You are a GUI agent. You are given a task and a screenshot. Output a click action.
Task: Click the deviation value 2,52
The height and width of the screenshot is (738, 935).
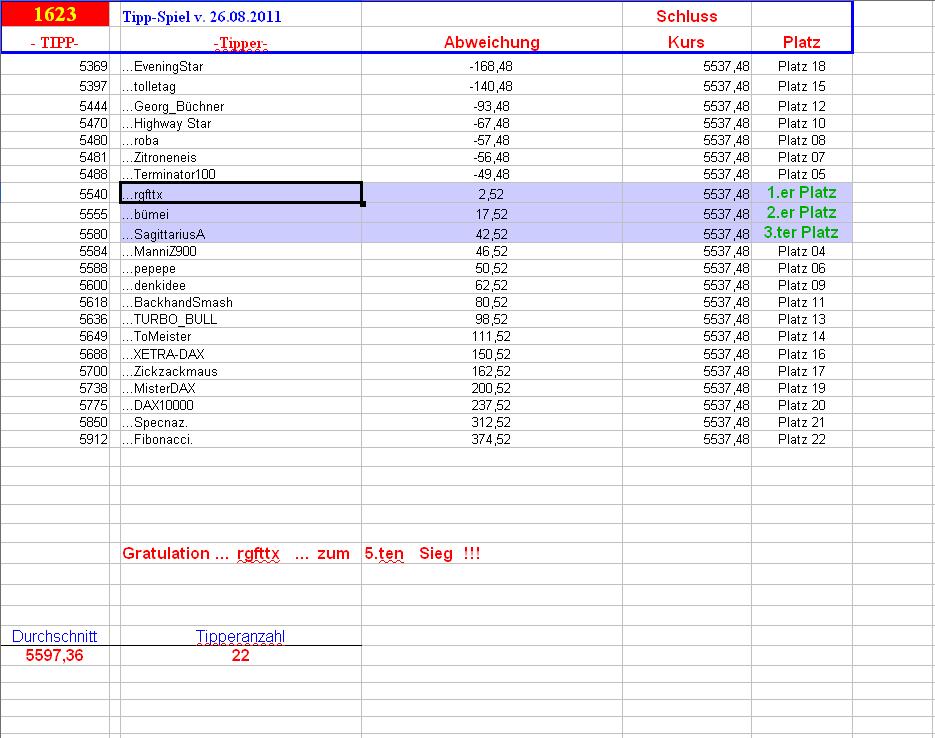click(x=492, y=194)
